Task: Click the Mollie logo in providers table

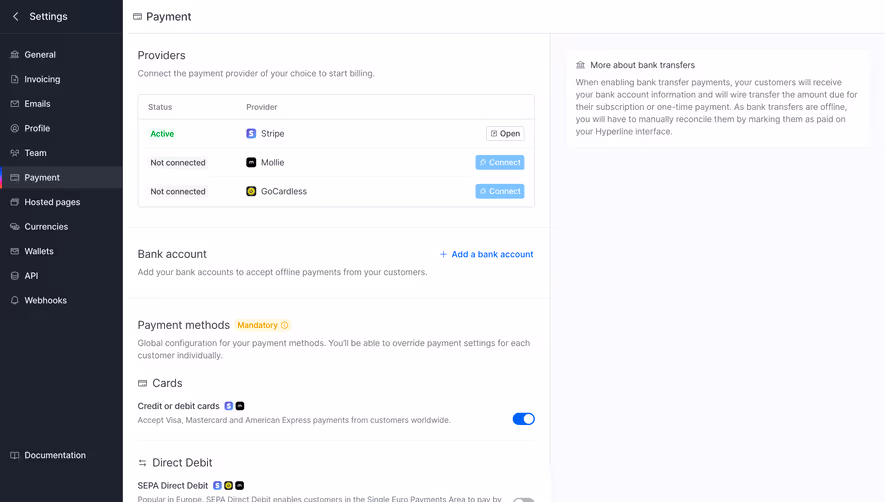Action: point(251,162)
